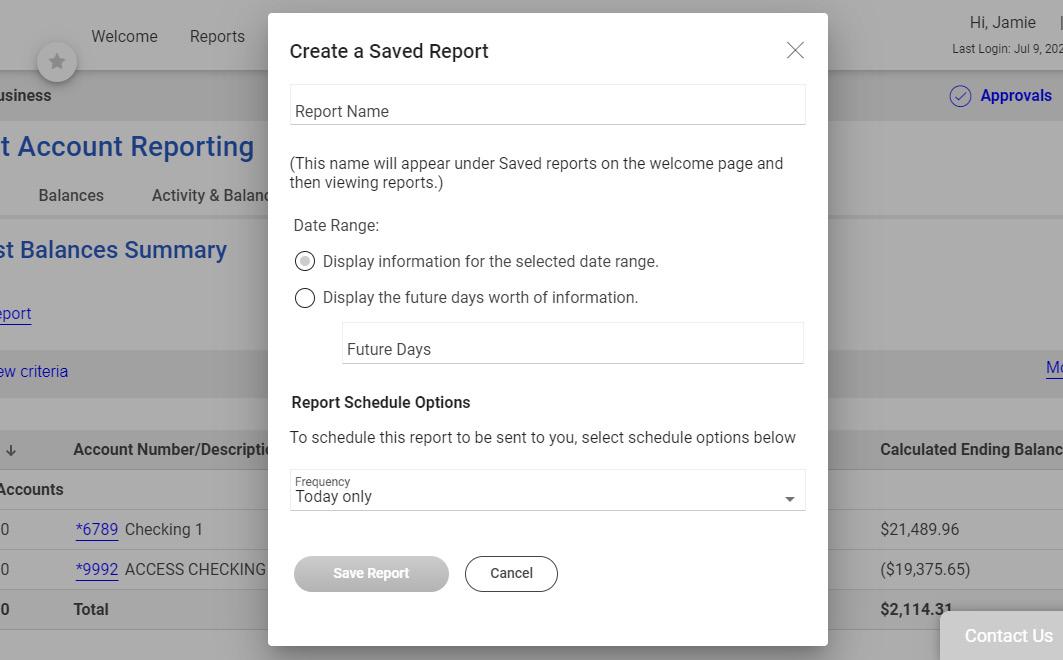Open the Frequency dropdown

pos(540,491)
